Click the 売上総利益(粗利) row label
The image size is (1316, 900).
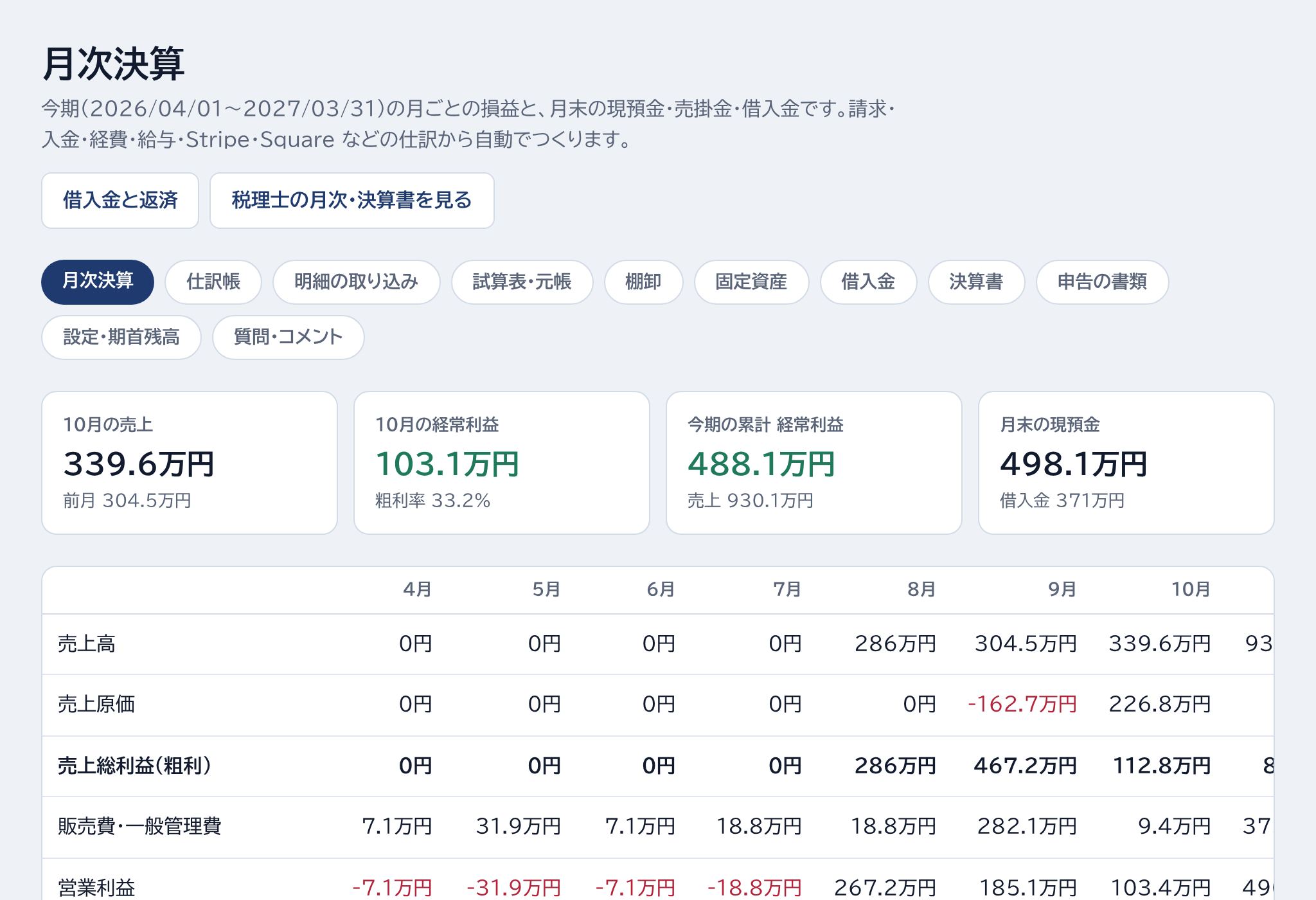[134, 766]
